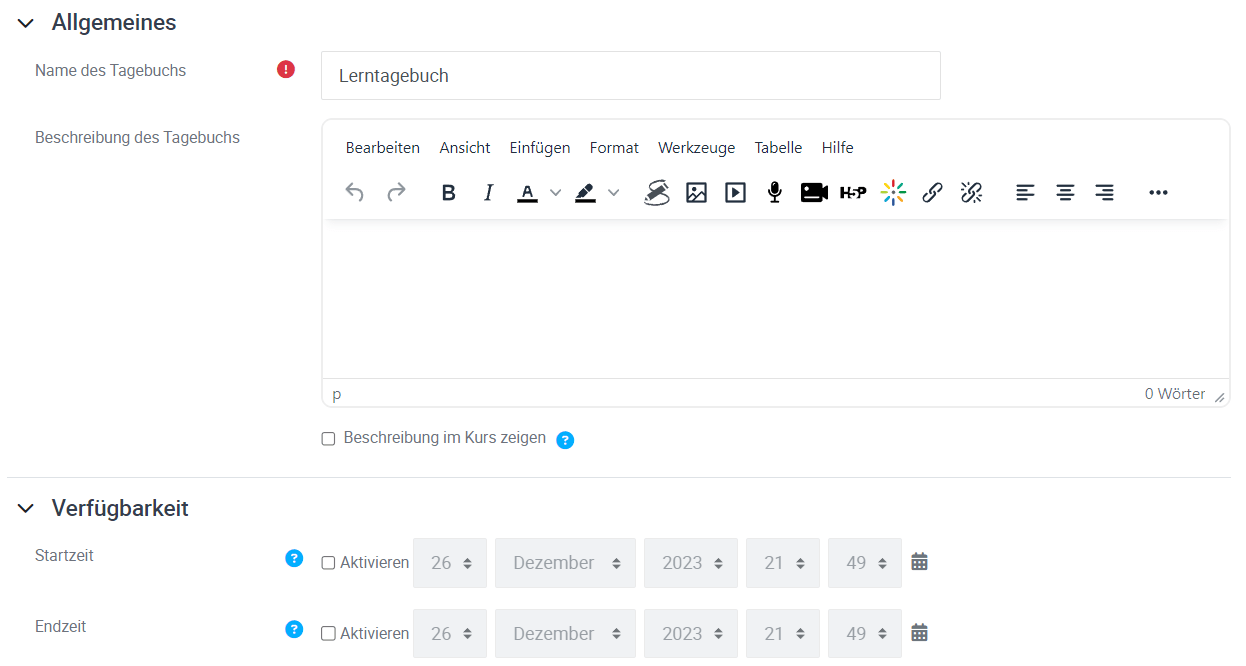The width and height of the screenshot is (1246, 666).
Task: Open the Tabelle menu in the editor
Action: click(x=778, y=147)
